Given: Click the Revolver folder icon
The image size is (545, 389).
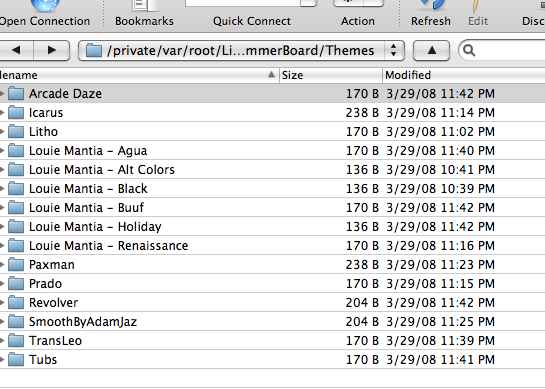Looking at the screenshot, I should coord(16,302).
